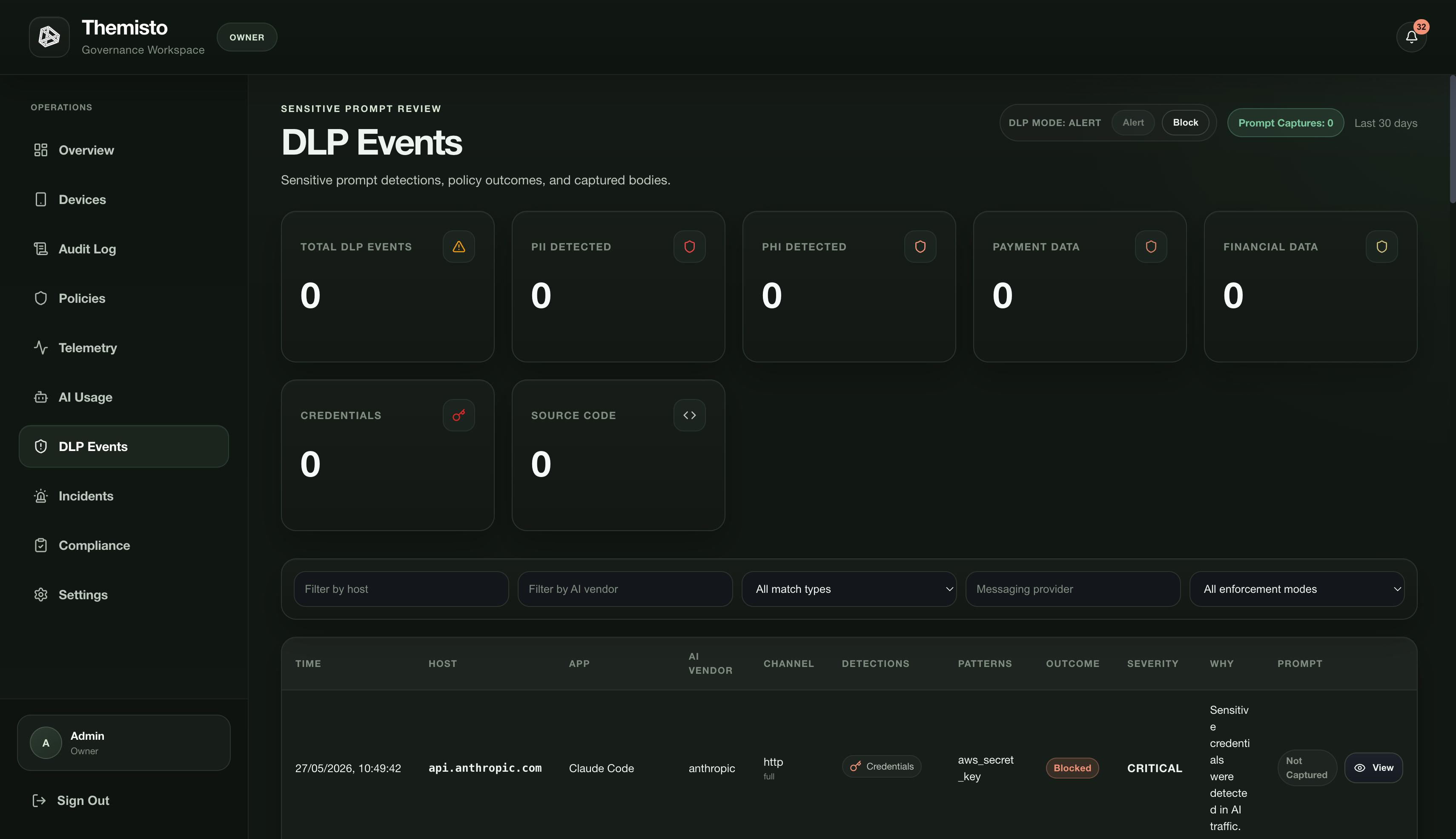This screenshot has width=1456, height=839.
Task: Open the notifications bell
Action: [x=1411, y=37]
